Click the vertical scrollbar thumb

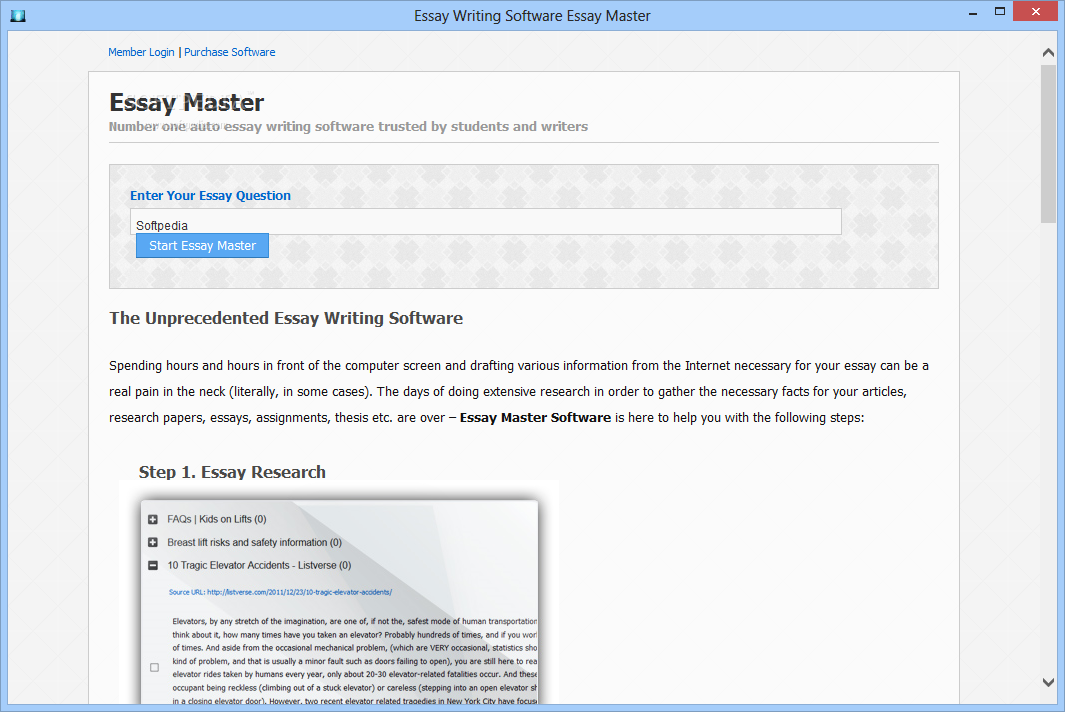point(1048,143)
